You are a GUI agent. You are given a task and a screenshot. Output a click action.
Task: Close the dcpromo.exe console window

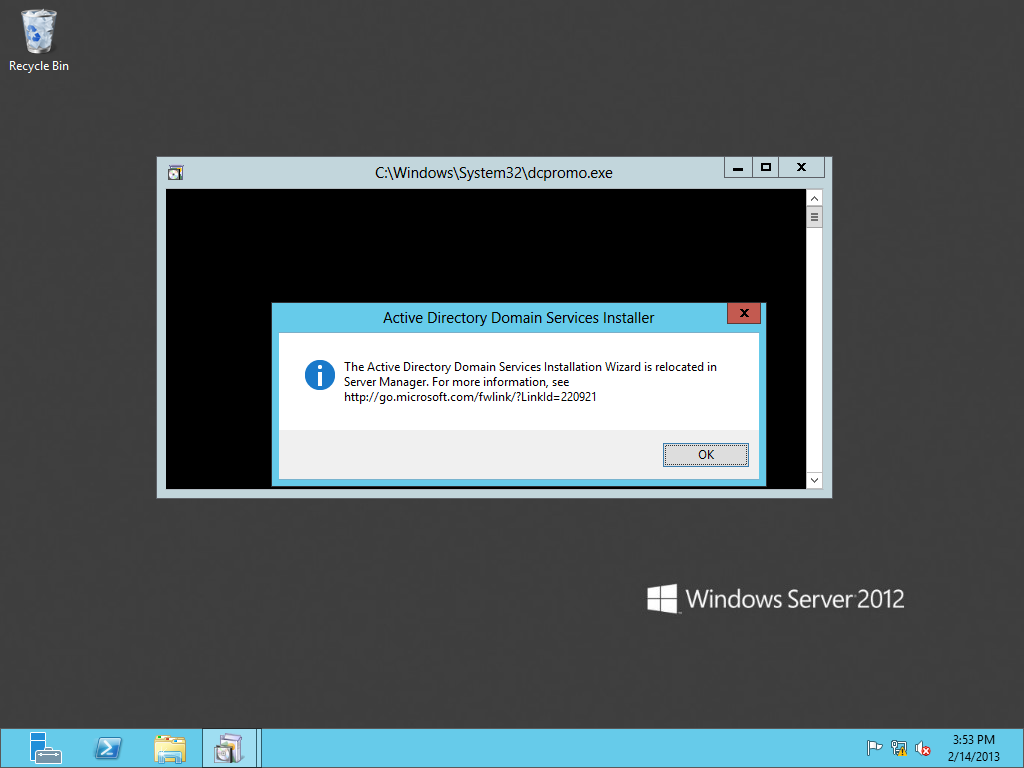802,168
